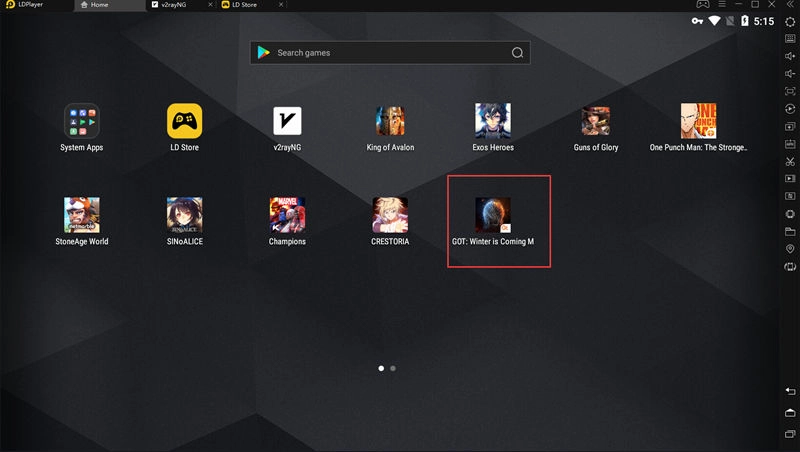Open the System Apps folder
Viewport: 800px width, 452px height.
tap(81, 121)
